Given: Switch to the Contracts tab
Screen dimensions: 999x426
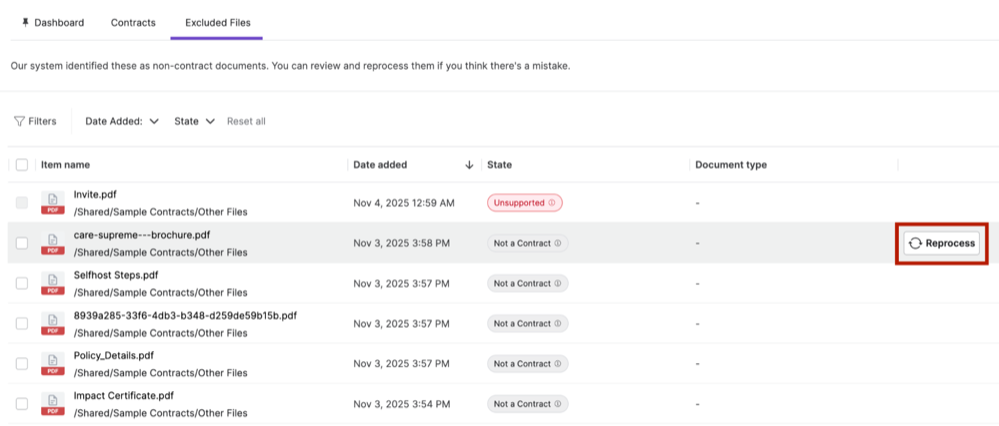Looking at the screenshot, I should point(133,22).
